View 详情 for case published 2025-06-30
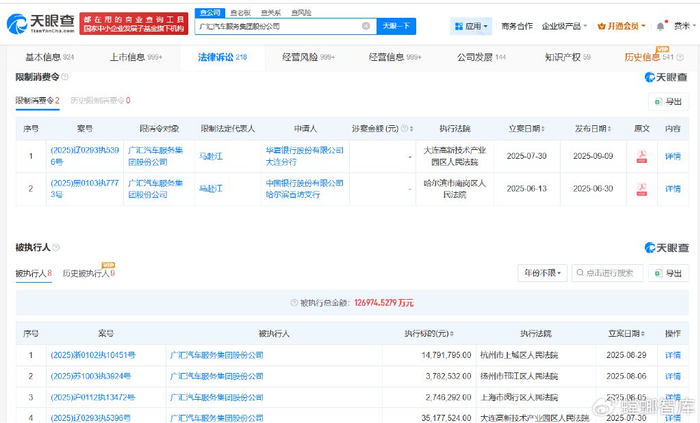 (673, 189)
